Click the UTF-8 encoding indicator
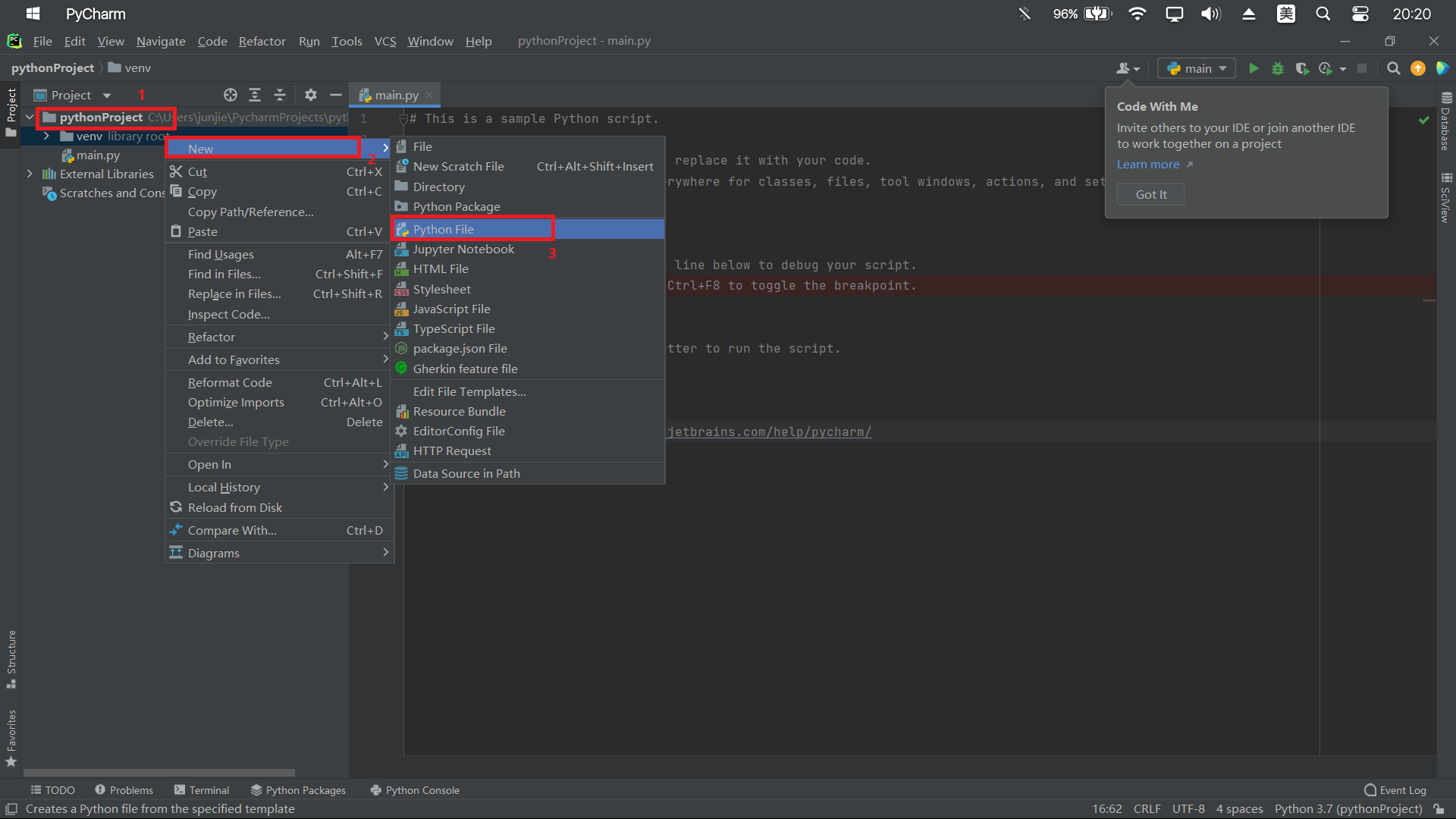 coord(1188,809)
